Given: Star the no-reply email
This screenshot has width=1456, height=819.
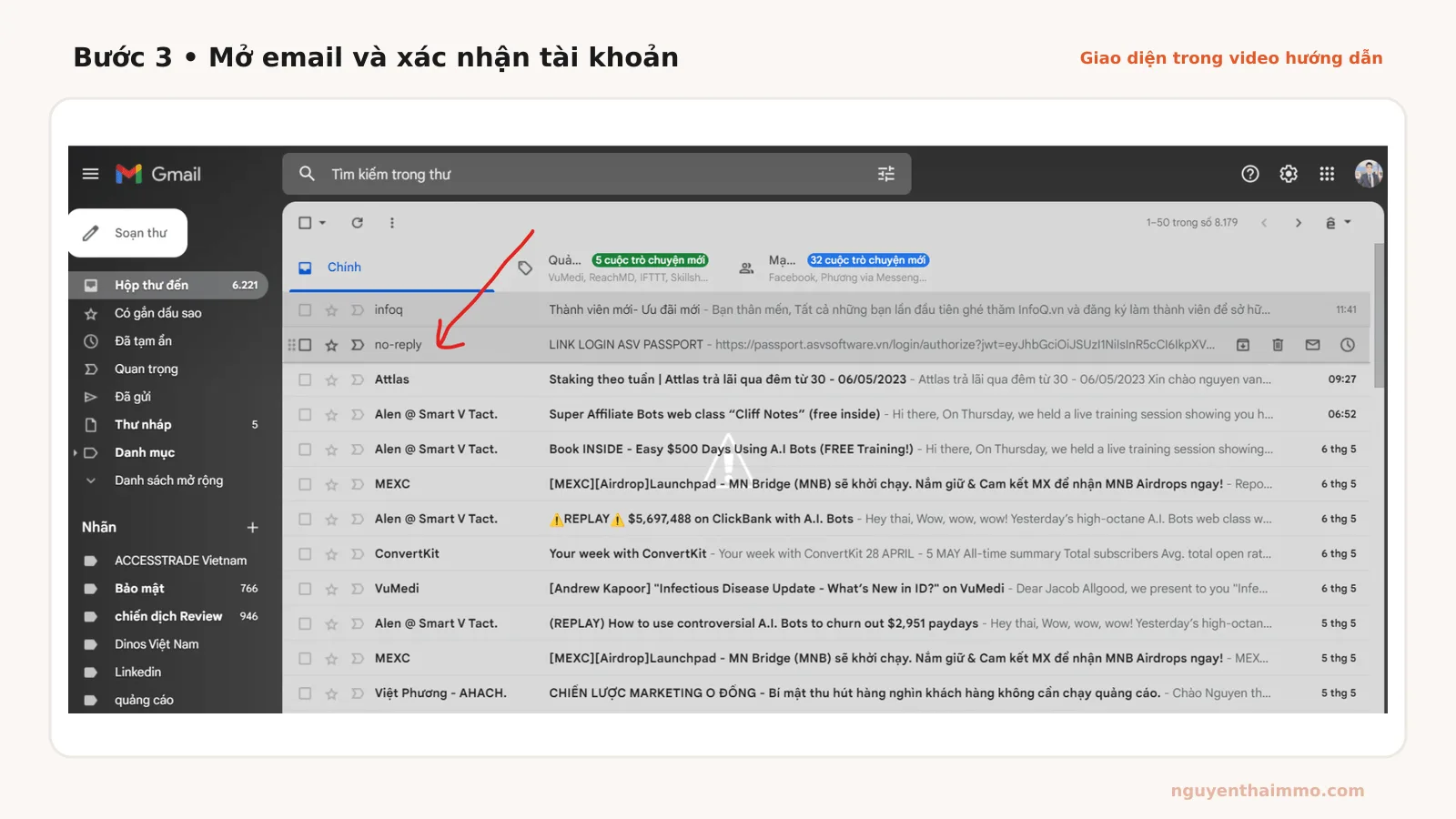Looking at the screenshot, I should pyautogui.click(x=331, y=345).
